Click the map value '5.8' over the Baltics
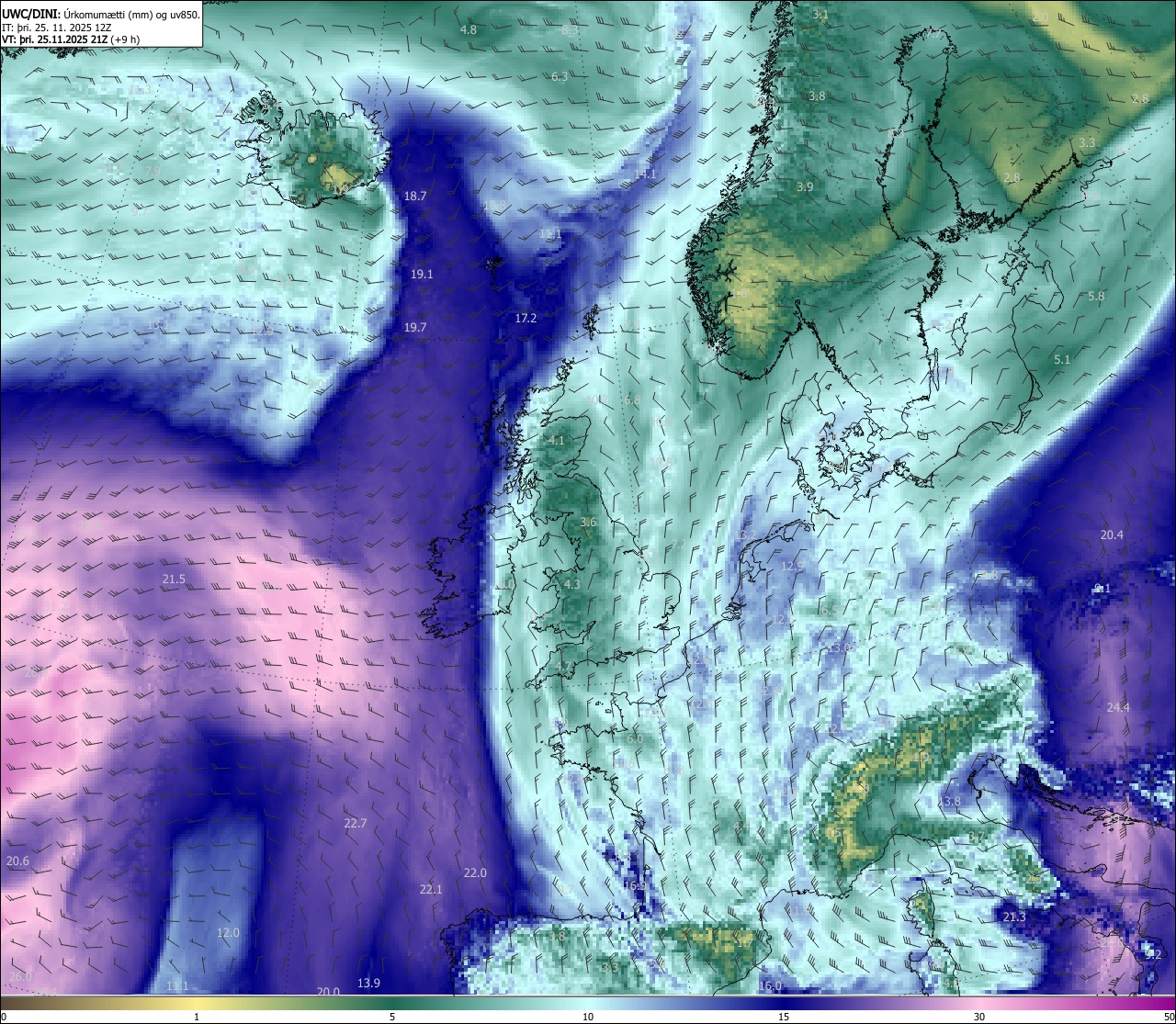 click(1096, 296)
